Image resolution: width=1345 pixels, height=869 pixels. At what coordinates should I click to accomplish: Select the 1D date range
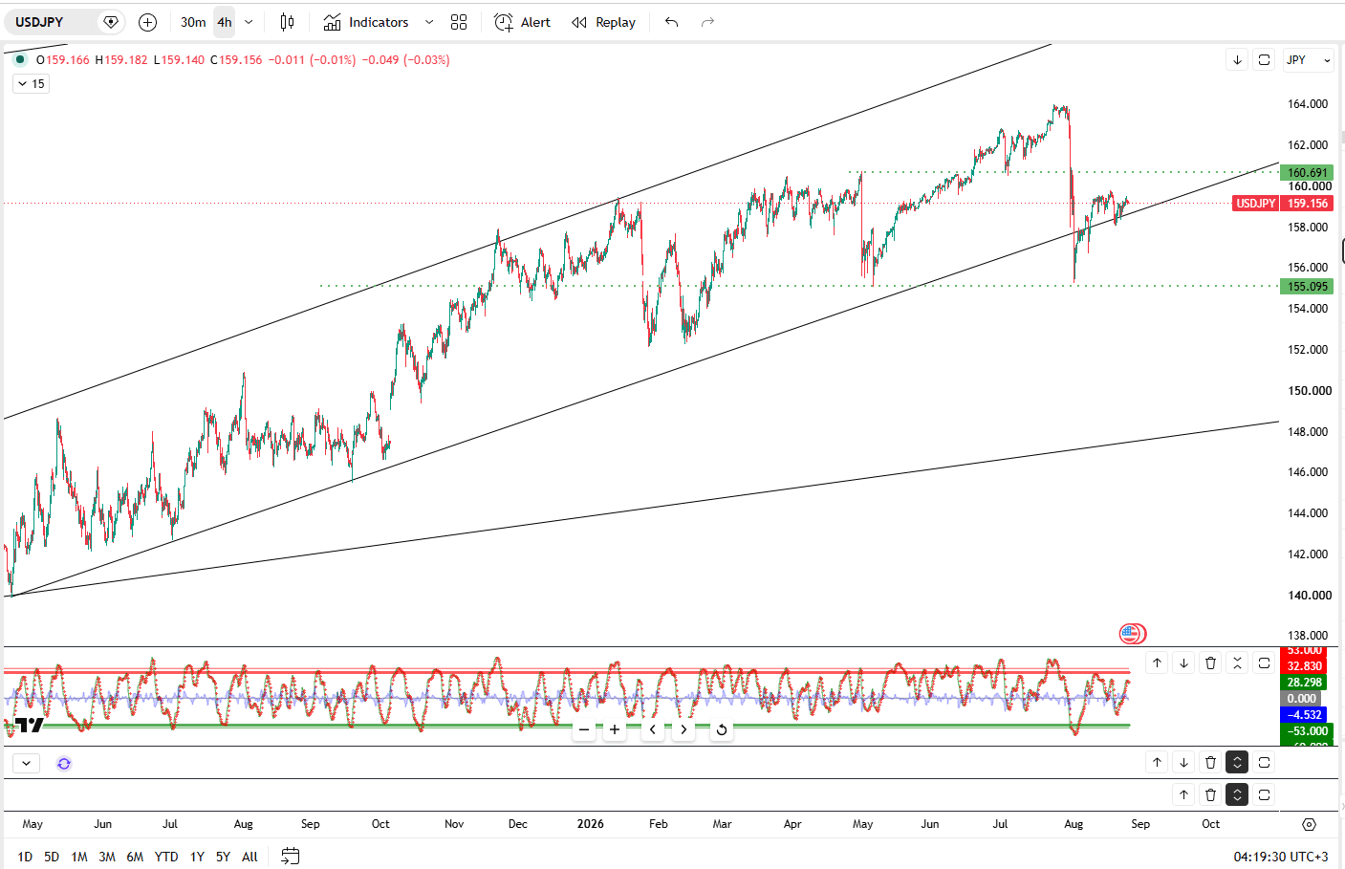point(25,857)
